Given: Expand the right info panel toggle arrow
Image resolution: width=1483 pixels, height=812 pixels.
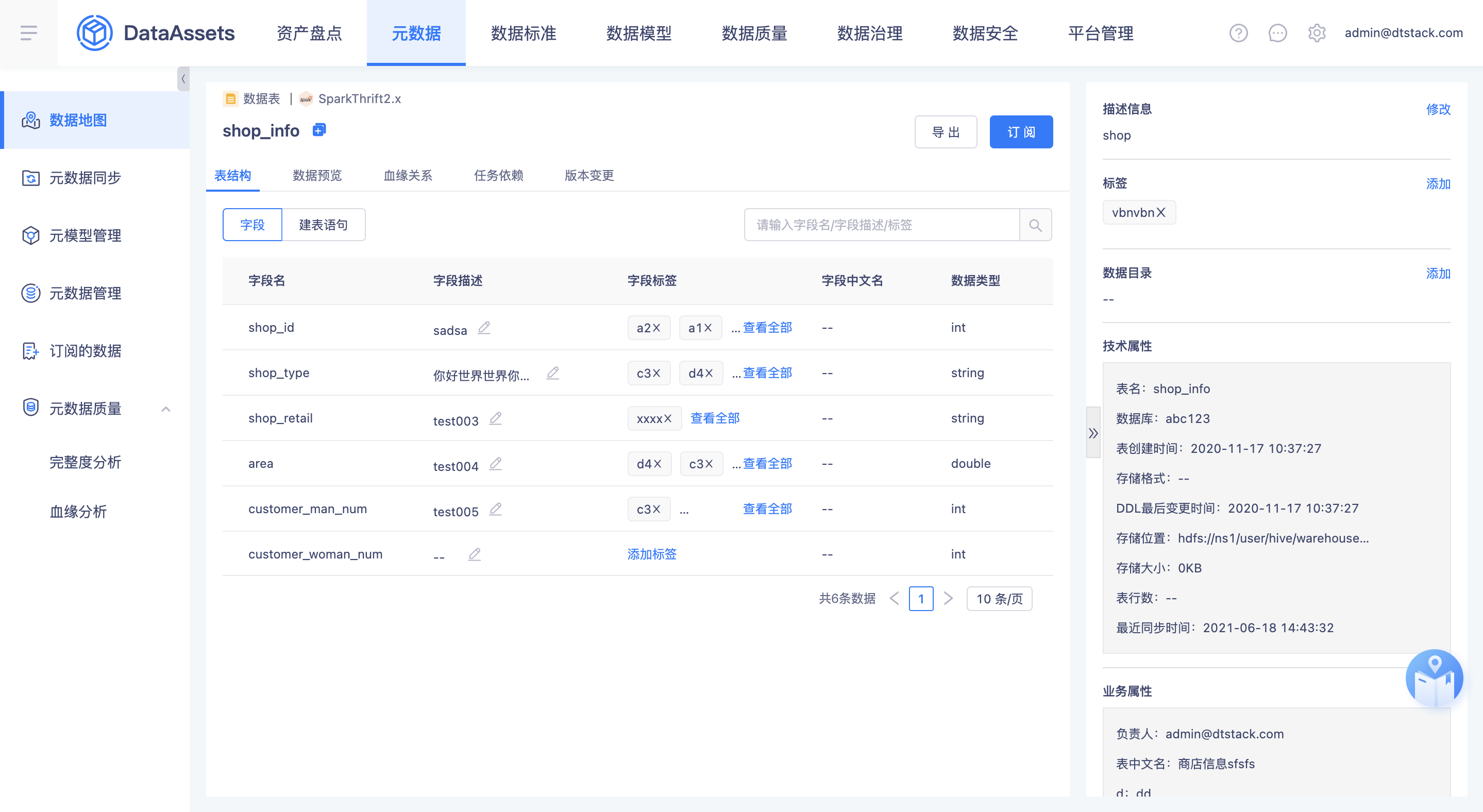Looking at the screenshot, I should coord(1093,433).
